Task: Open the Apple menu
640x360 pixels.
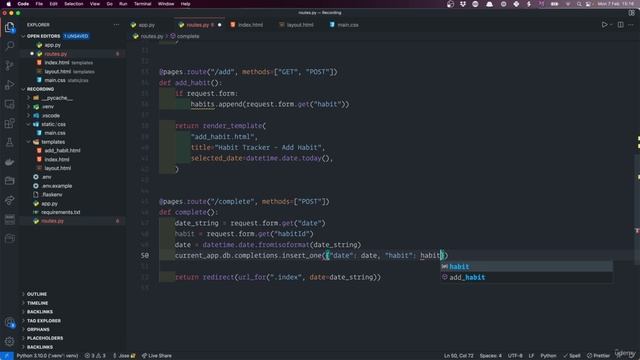Action: pos(8,4)
